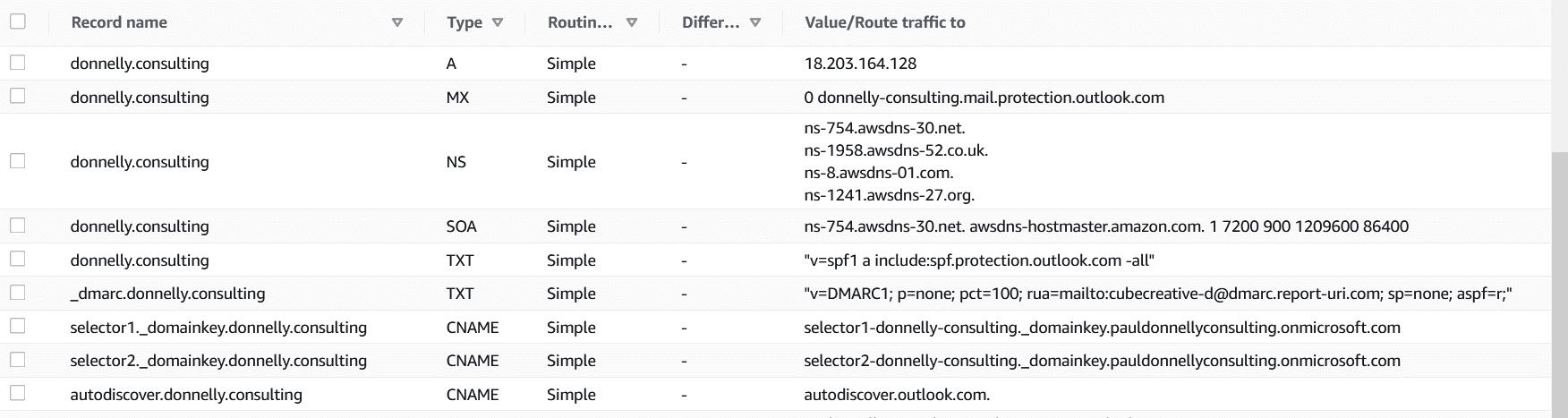Viewport: 1568px width, 418px height.
Task: Click the Value/Route traffic to header
Action: tap(885, 22)
